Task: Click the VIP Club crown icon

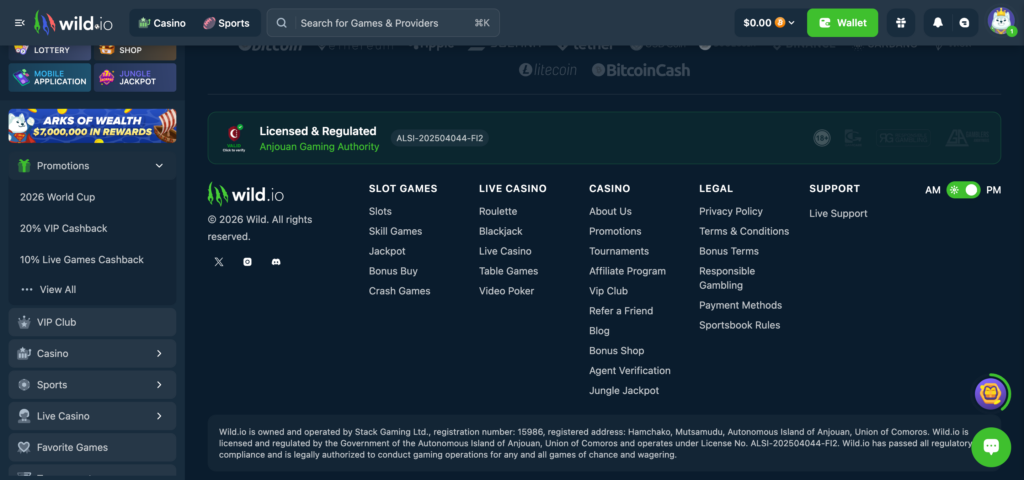Action: point(24,322)
